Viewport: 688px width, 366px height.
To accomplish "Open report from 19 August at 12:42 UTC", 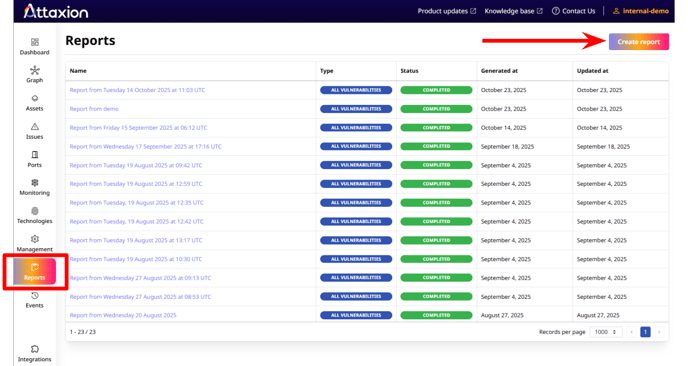I will (136, 222).
